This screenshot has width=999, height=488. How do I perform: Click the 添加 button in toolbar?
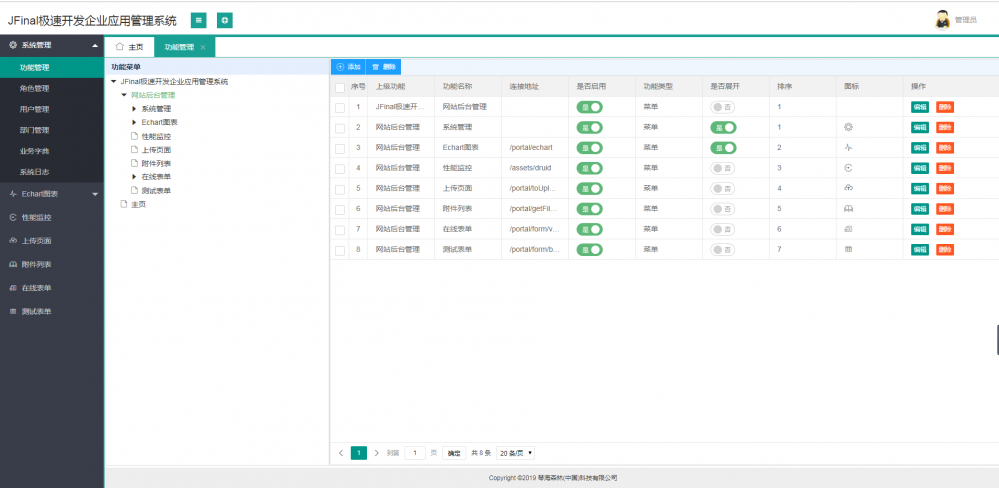(x=348, y=67)
